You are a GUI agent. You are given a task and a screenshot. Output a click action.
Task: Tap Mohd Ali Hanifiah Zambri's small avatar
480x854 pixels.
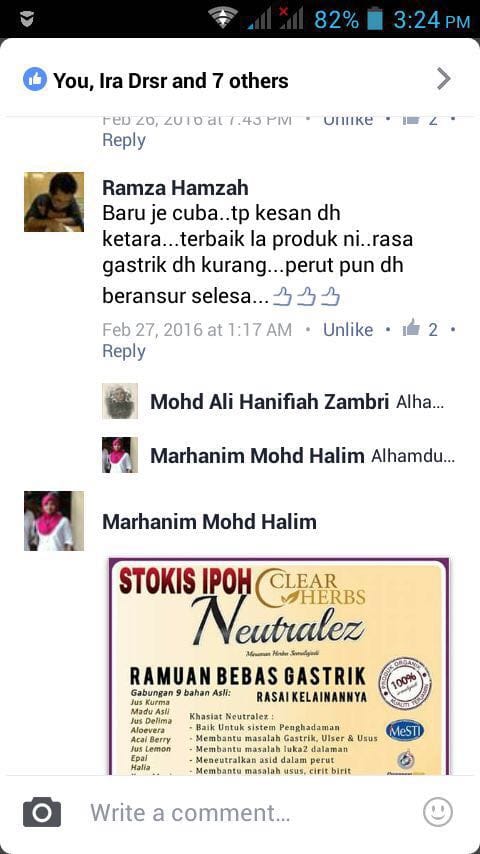[x=120, y=401]
